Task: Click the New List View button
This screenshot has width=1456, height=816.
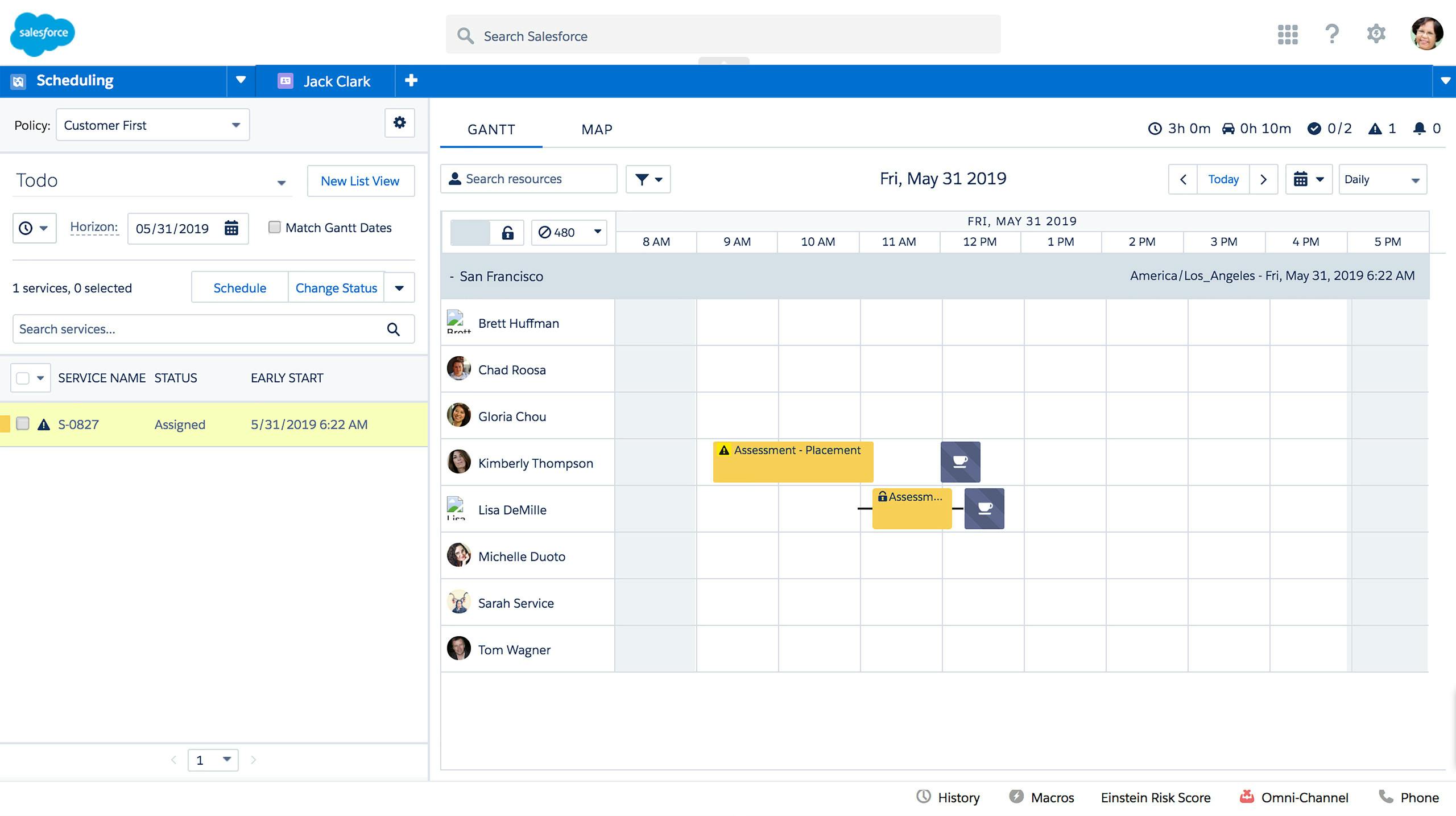Action: 360,181
